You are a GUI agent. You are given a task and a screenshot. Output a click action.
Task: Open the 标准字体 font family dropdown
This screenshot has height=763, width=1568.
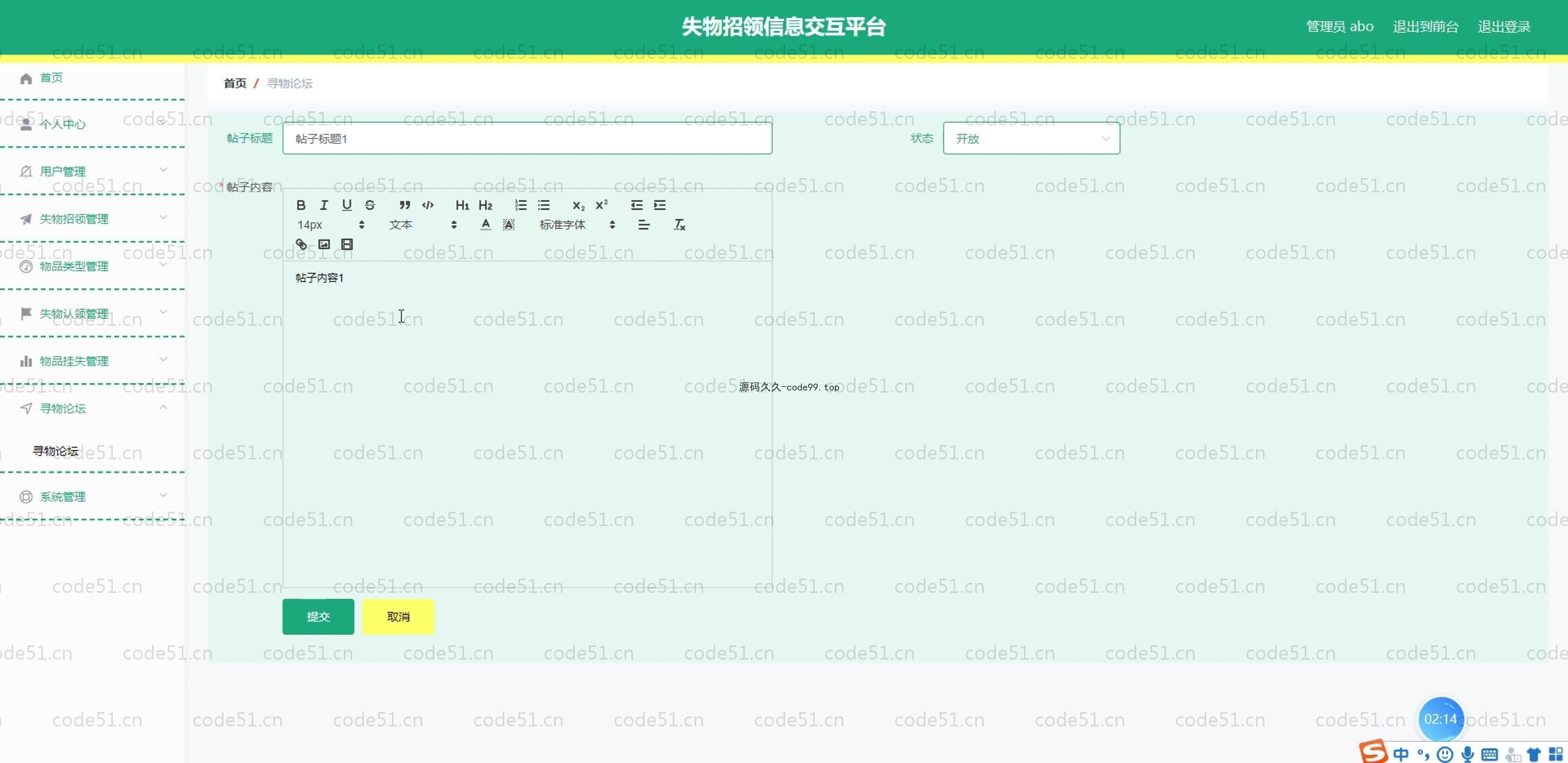pos(577,225)
